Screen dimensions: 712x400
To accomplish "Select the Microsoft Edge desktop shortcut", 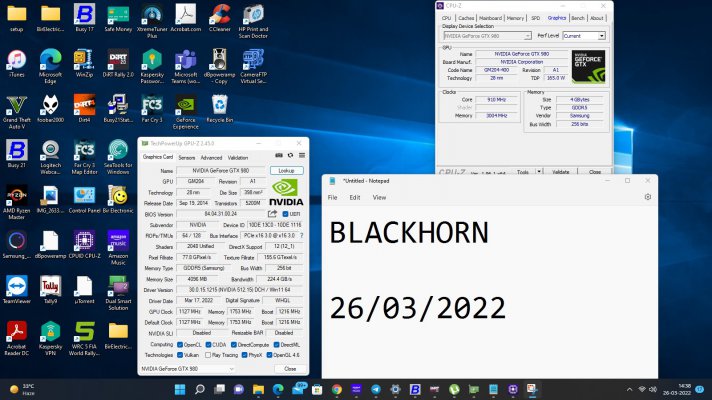I will (x=50, y=67).
